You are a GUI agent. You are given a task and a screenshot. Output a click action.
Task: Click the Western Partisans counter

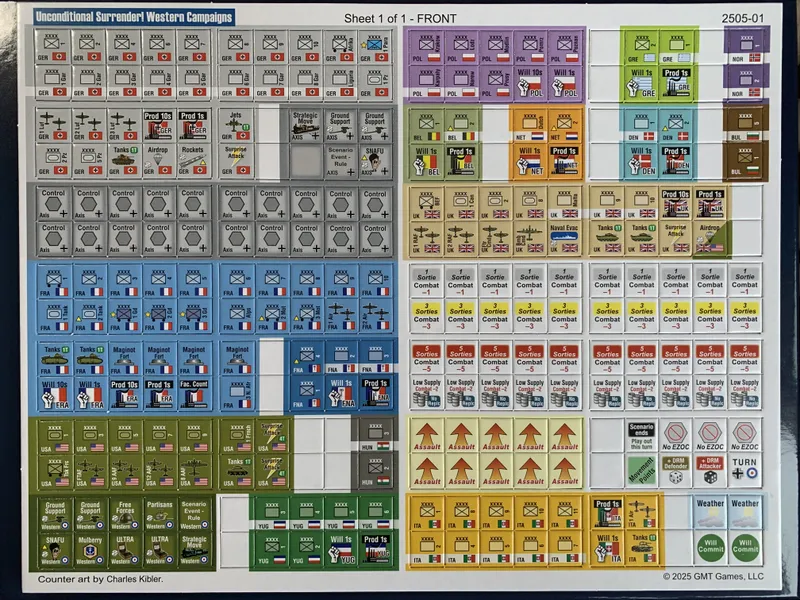pos(159,514)
